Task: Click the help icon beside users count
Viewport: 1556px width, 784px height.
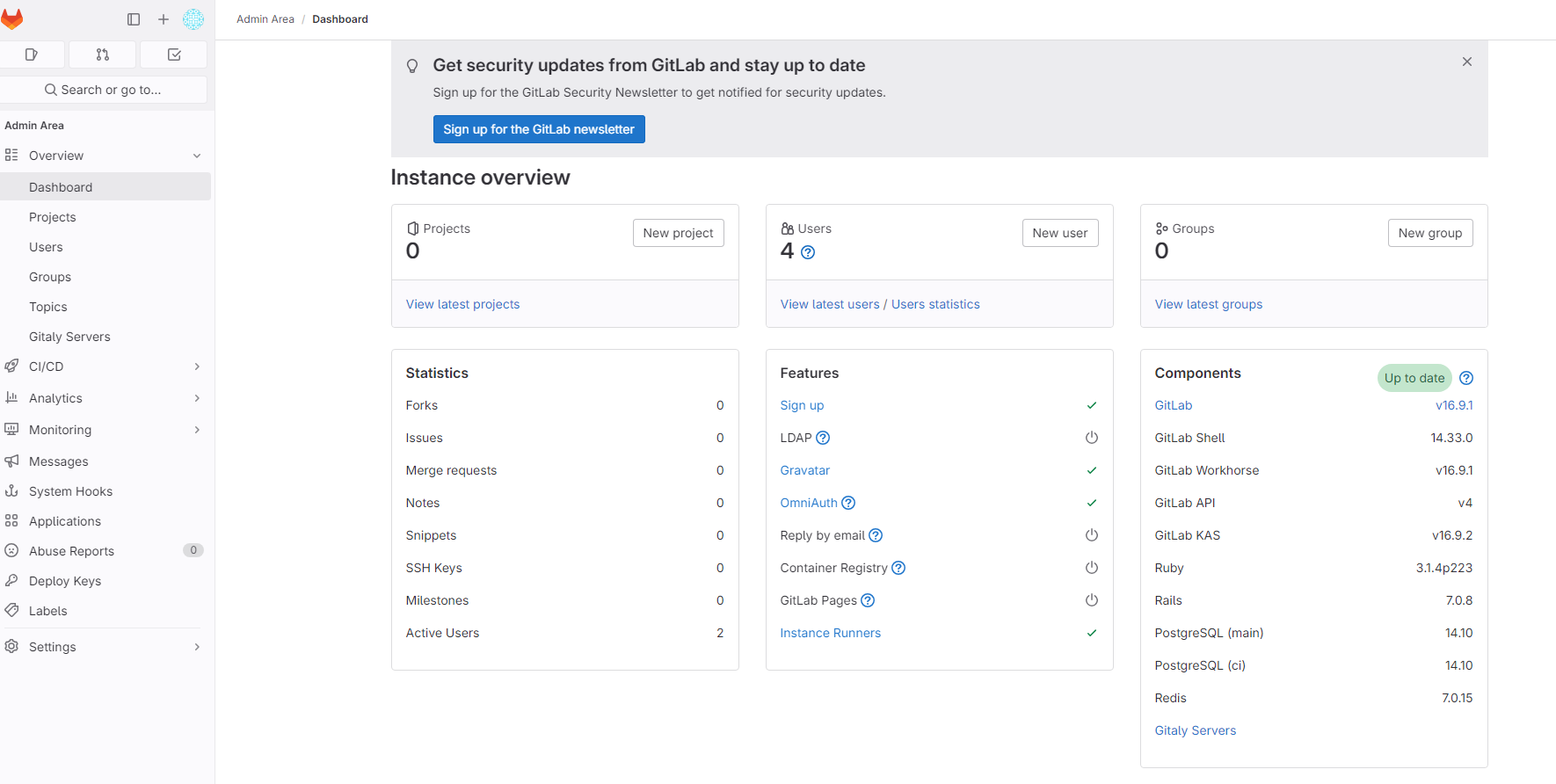Action: 809,252
